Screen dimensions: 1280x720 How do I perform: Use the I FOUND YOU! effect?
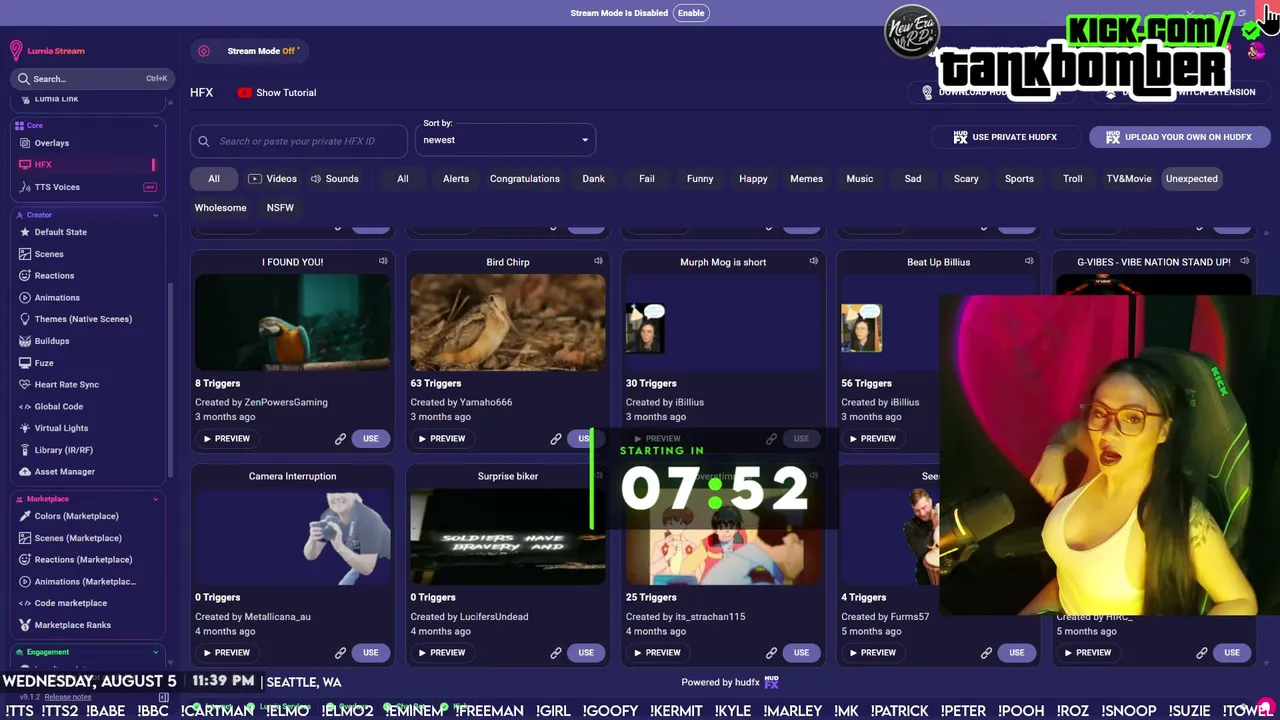pos(371,439)
